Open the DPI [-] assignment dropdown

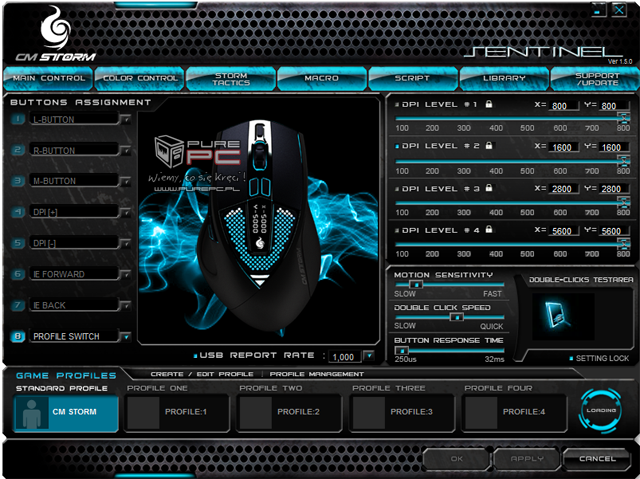[x=126, y=244]
